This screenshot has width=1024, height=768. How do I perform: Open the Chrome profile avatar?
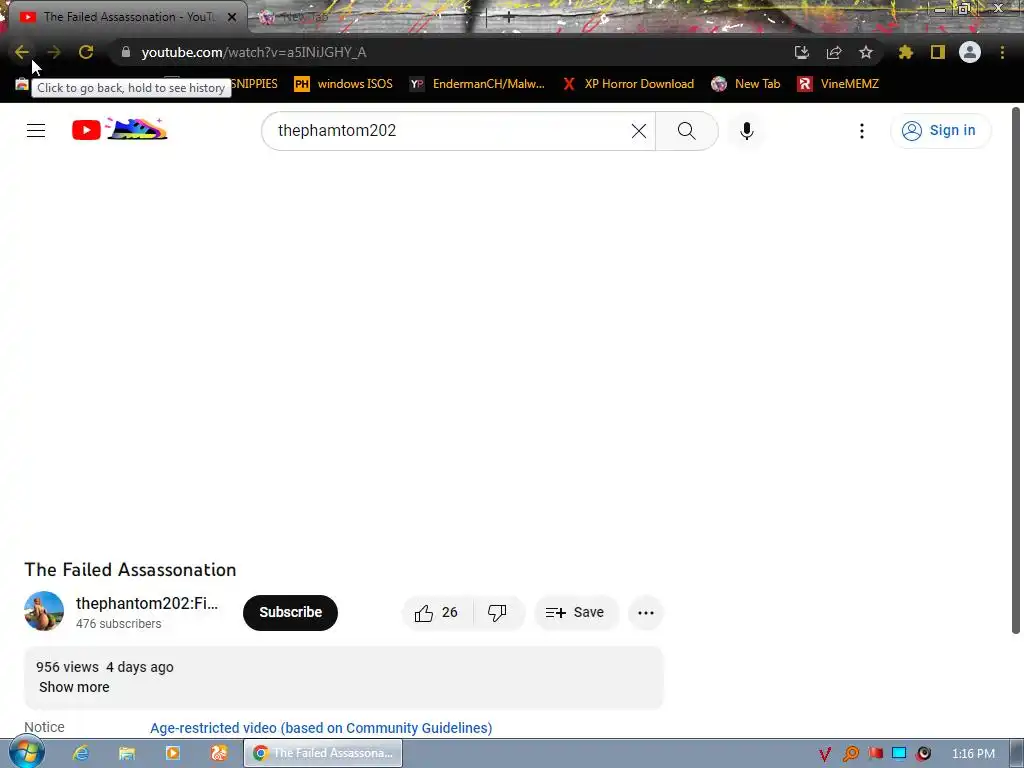(x=970, y=52)
